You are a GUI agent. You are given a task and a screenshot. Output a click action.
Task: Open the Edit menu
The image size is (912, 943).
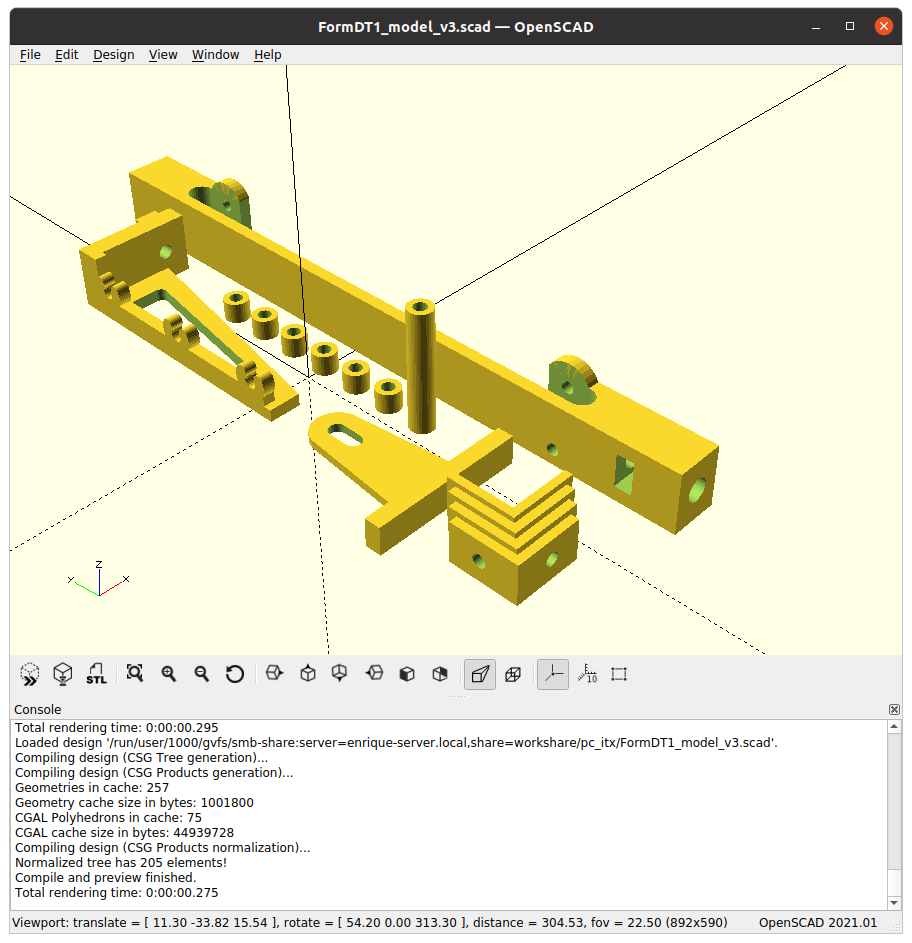[67, 55]
